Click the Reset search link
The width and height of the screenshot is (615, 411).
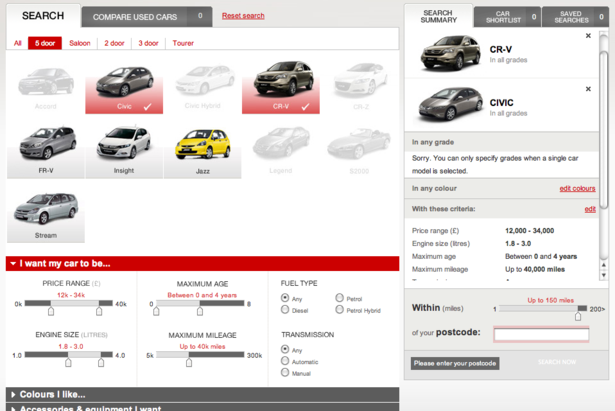243,16
